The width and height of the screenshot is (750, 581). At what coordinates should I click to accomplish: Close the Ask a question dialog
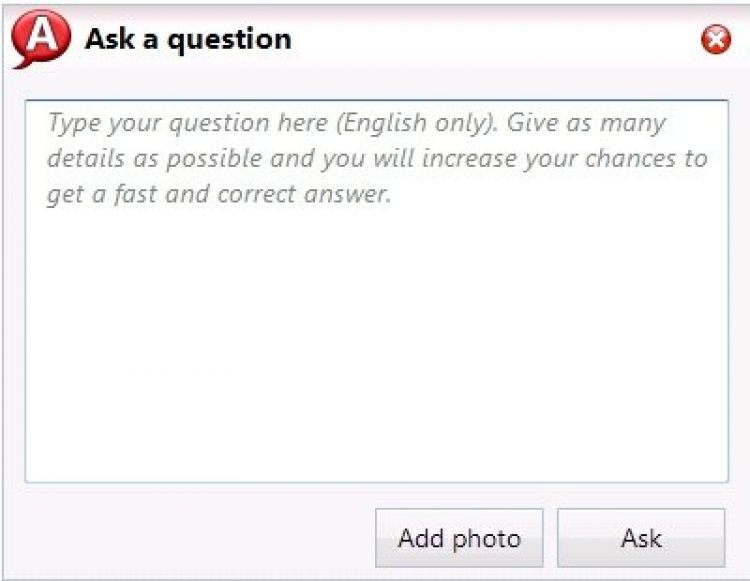click(x=716, y=40)
